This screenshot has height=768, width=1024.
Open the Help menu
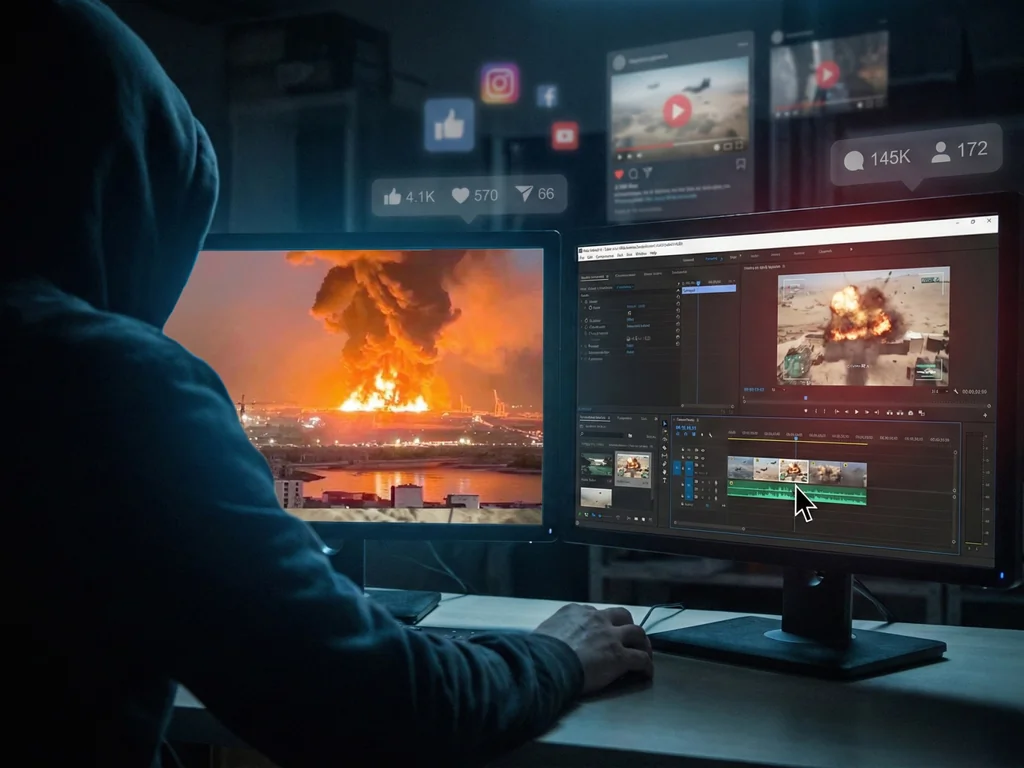[652, 254]
